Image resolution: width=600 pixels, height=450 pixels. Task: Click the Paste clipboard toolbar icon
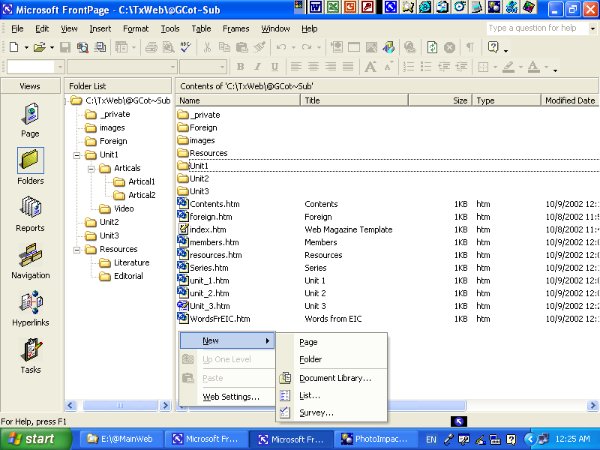[x=242, y=47]
